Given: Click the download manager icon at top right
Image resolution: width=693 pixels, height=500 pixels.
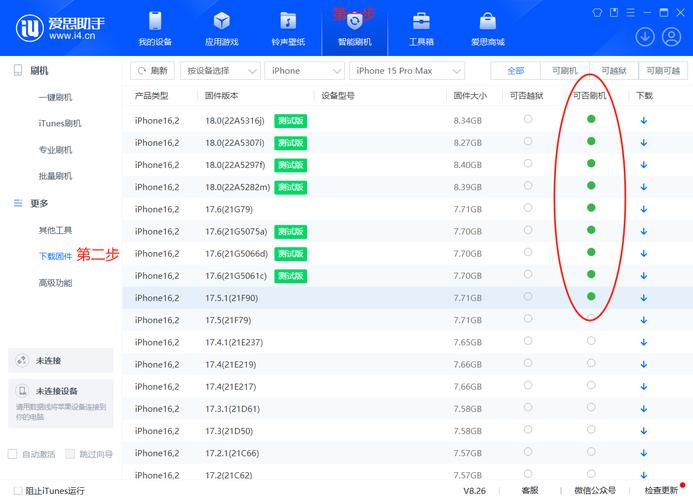Looking at the screenshot, I should (645, 36).
